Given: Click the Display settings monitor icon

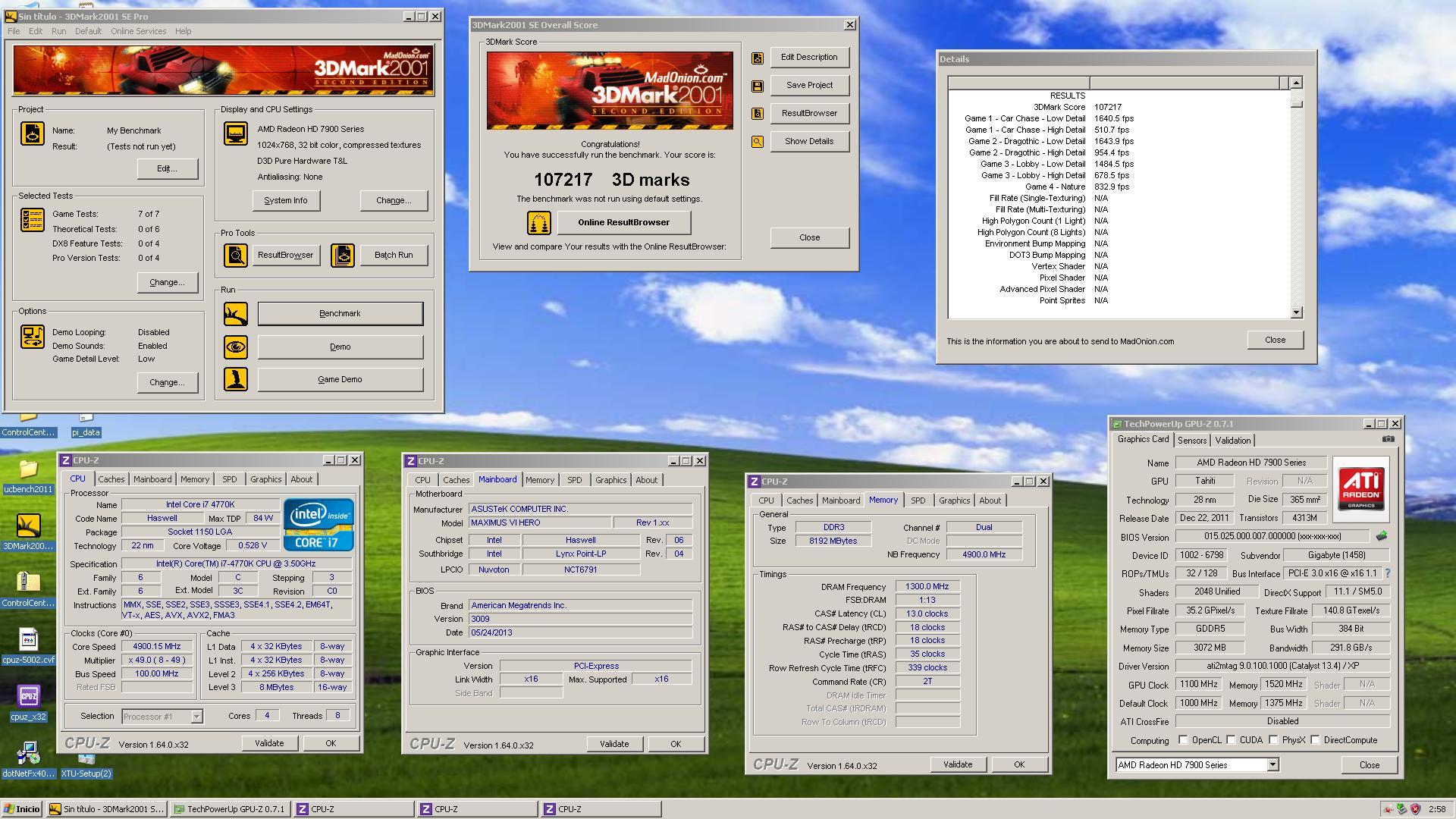Looking at the screenshot, I should 236,134.
